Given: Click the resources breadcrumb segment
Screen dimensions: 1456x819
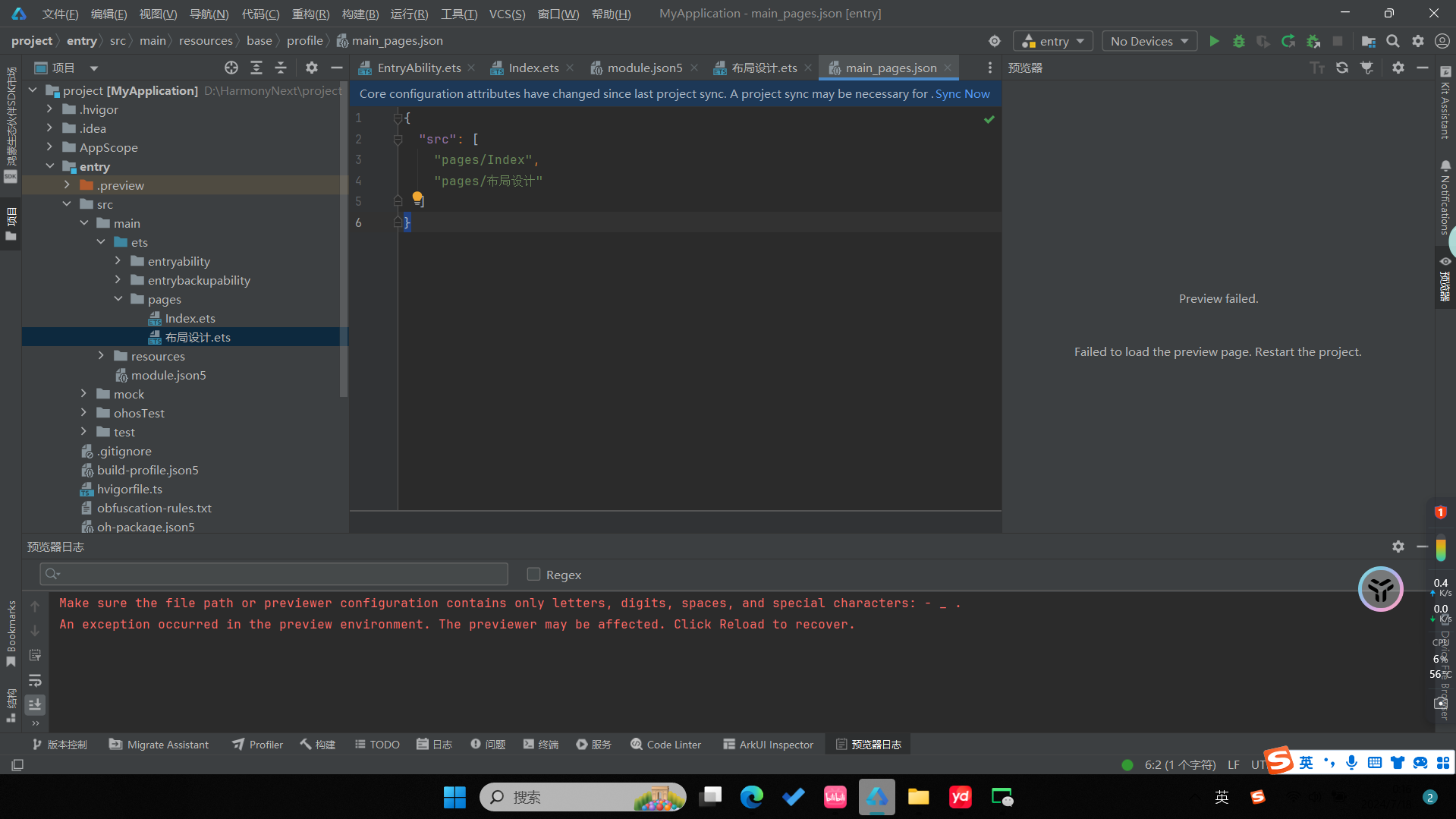Looking at the screenshot, I should pos(206,41).
